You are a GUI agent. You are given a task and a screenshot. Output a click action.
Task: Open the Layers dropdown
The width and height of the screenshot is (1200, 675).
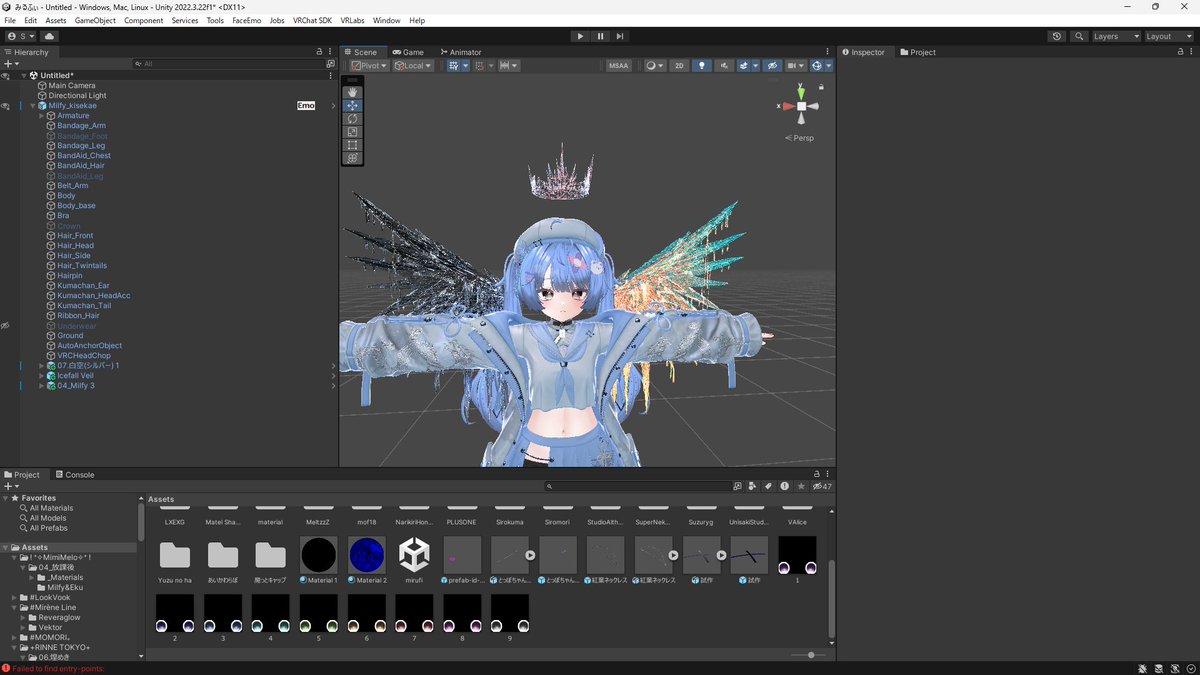pos(1115,36)
